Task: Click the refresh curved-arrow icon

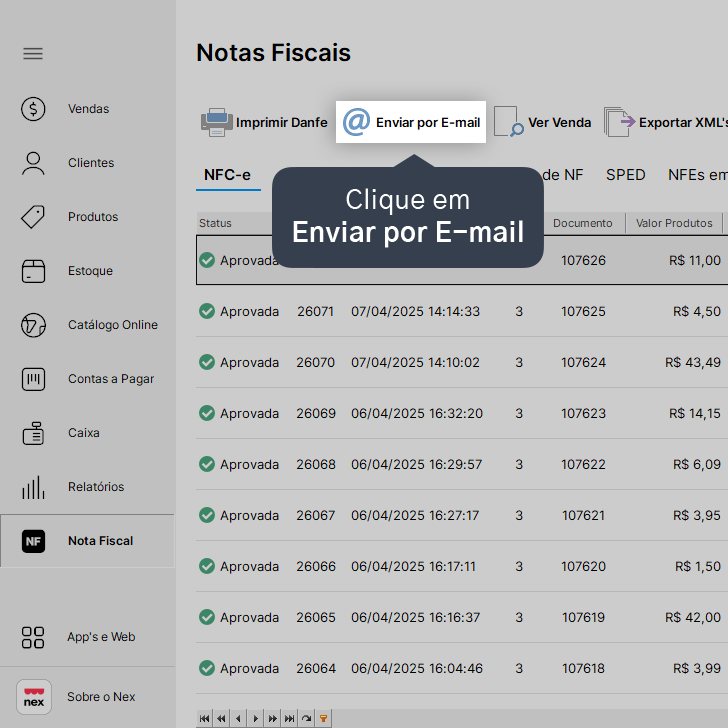Action: [306, 719]
